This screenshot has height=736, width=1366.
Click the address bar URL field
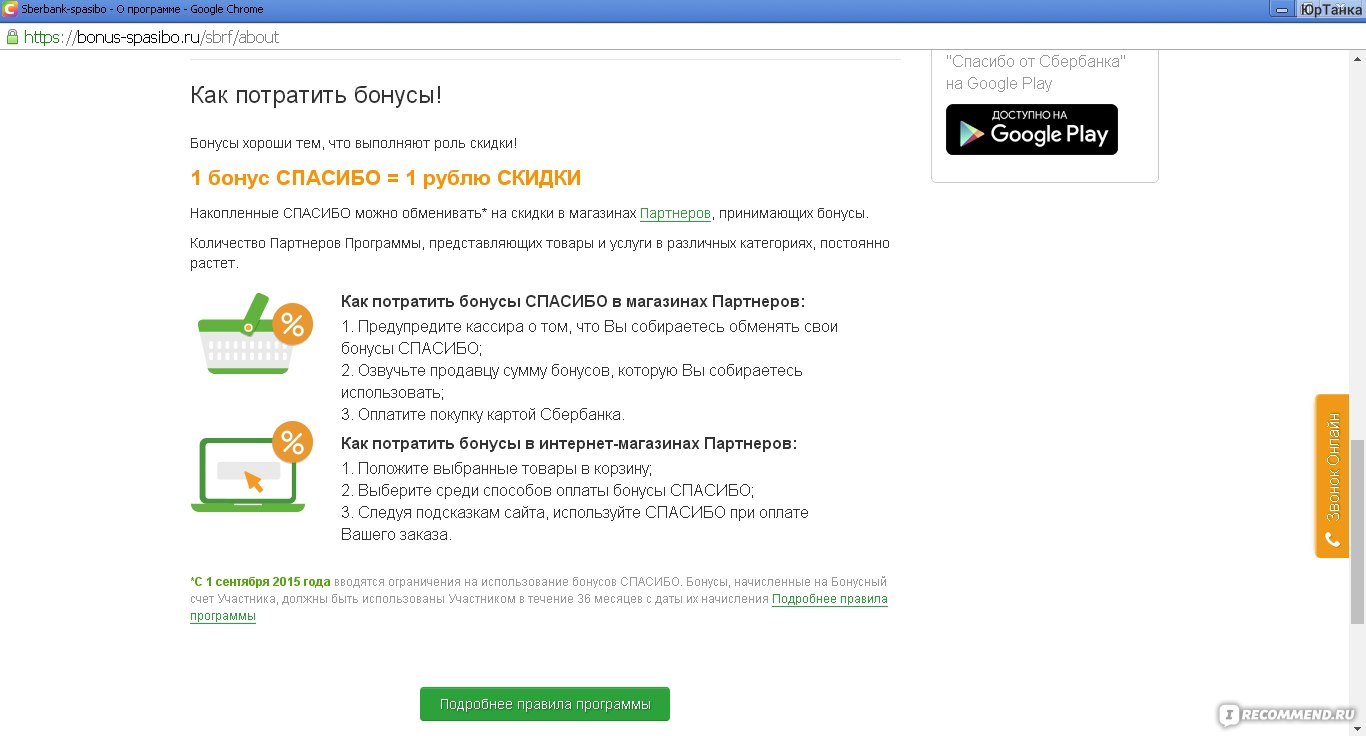coord(683,37)
